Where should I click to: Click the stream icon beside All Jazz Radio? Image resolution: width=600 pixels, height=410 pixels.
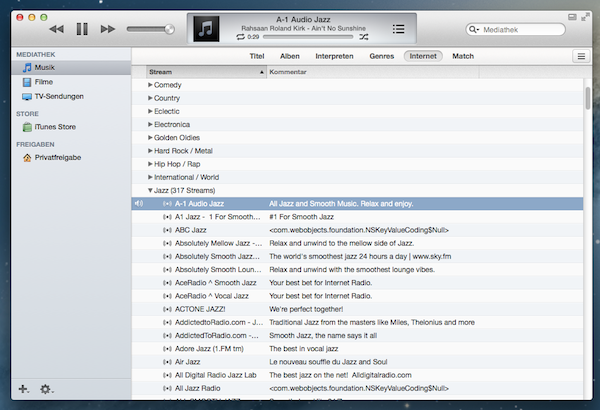pyautogui.click(x=167, y=388)
